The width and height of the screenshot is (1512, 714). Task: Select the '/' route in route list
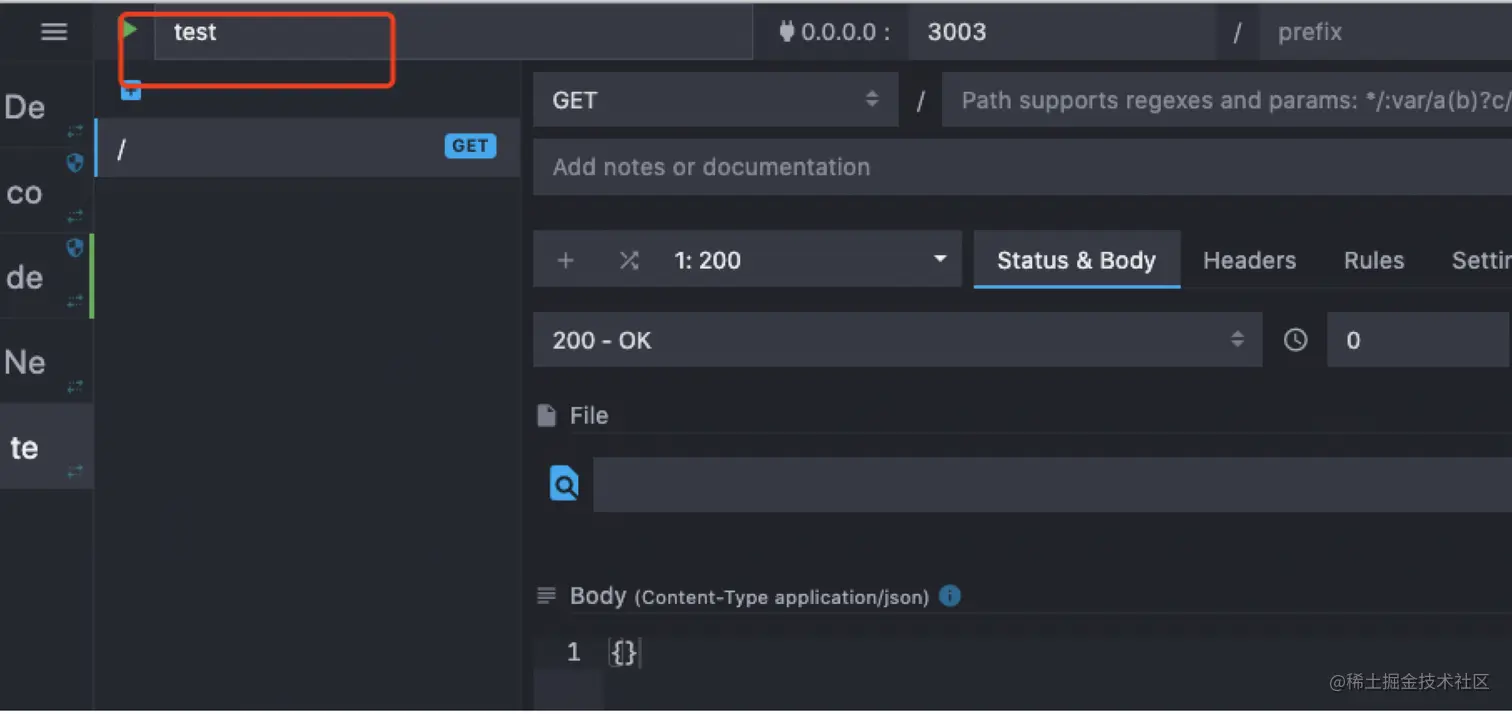pyautogui.click(x=308, y=148)
